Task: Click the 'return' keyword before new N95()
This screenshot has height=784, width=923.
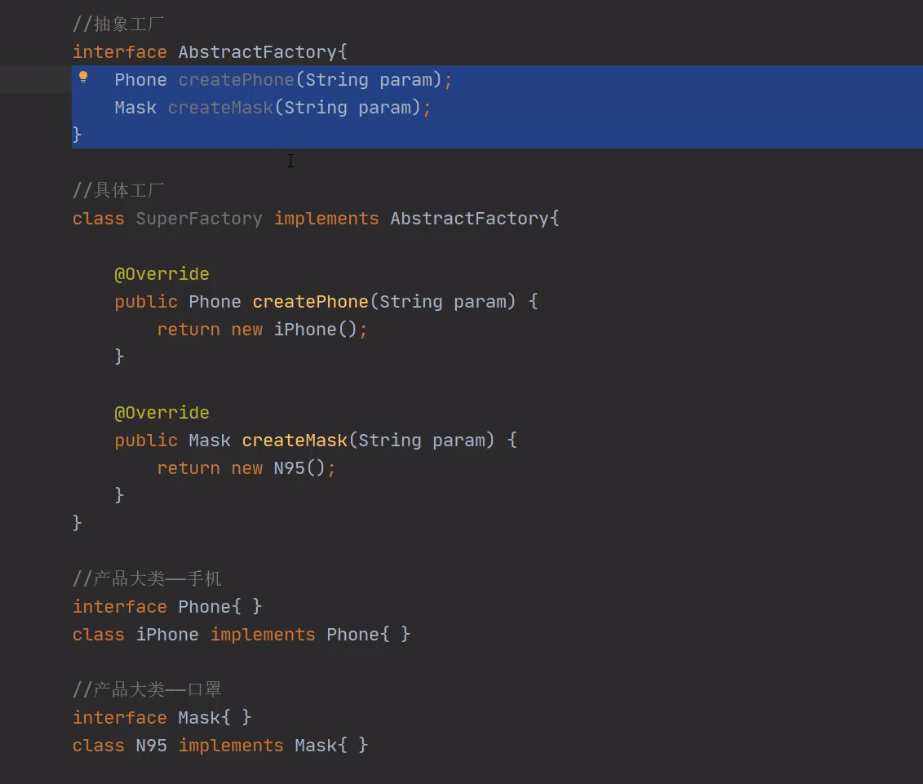Action: [188, 469]
